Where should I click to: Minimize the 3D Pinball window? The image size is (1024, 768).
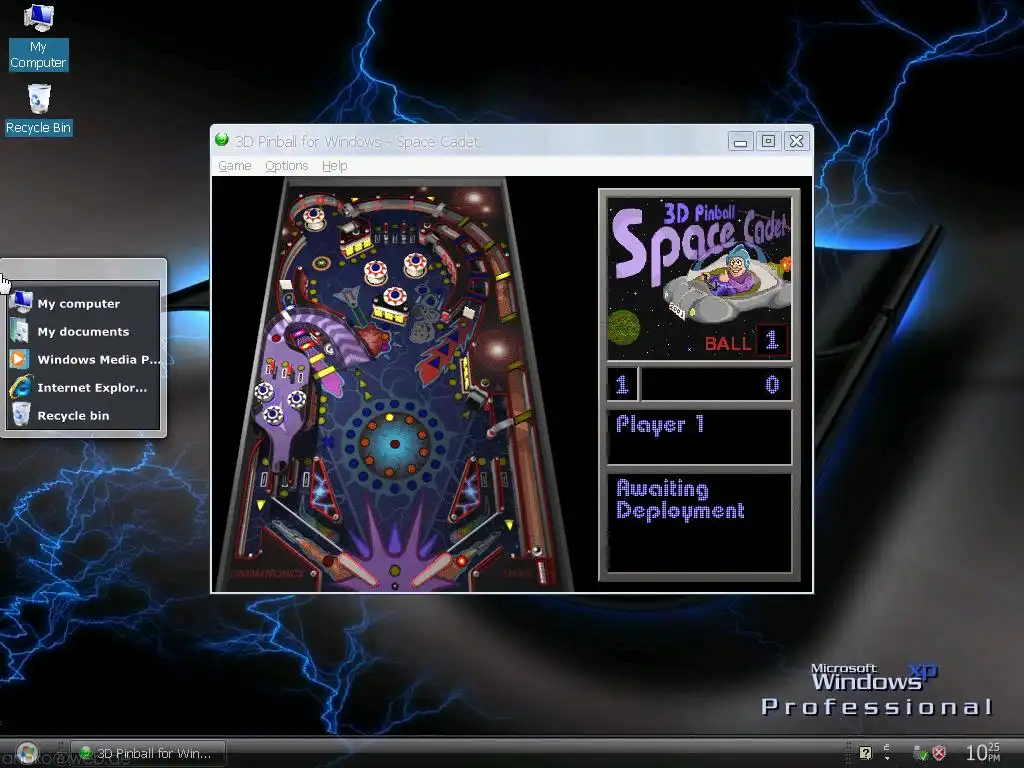coord(740,141)
